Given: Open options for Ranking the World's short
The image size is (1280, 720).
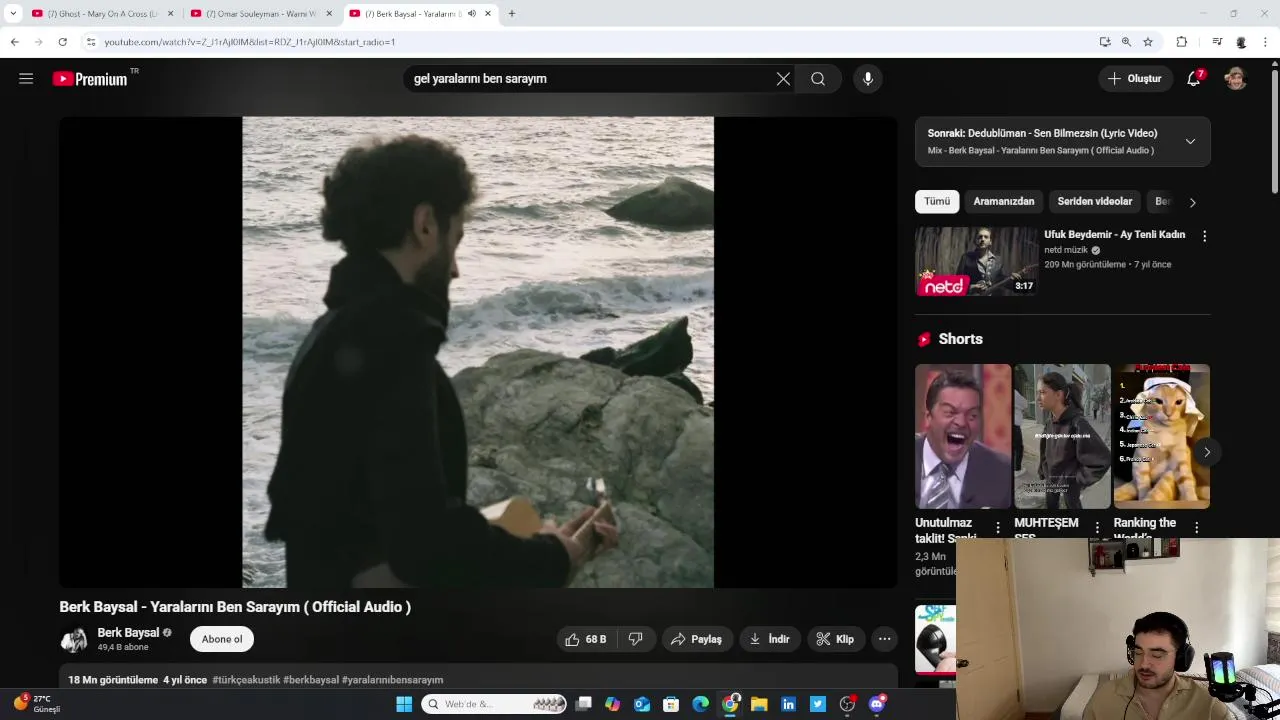Looking at the screenshot, I should click(1196, 527).
